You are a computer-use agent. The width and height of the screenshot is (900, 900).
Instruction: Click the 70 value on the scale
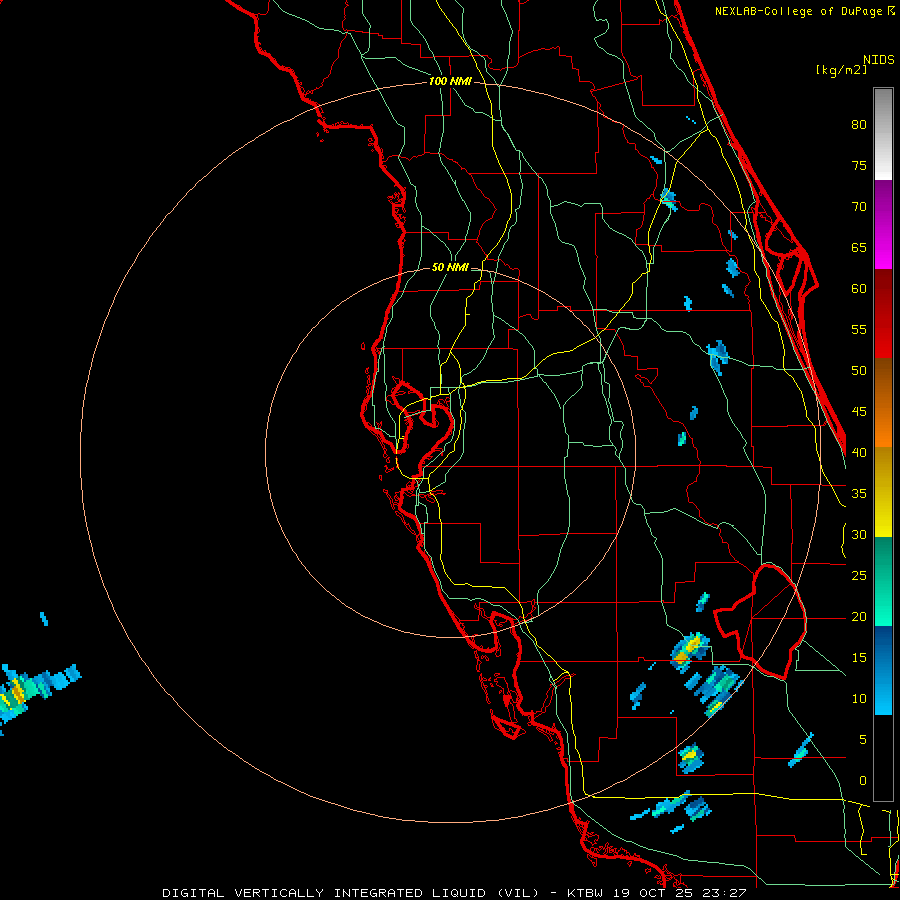[x=859, y=207]
